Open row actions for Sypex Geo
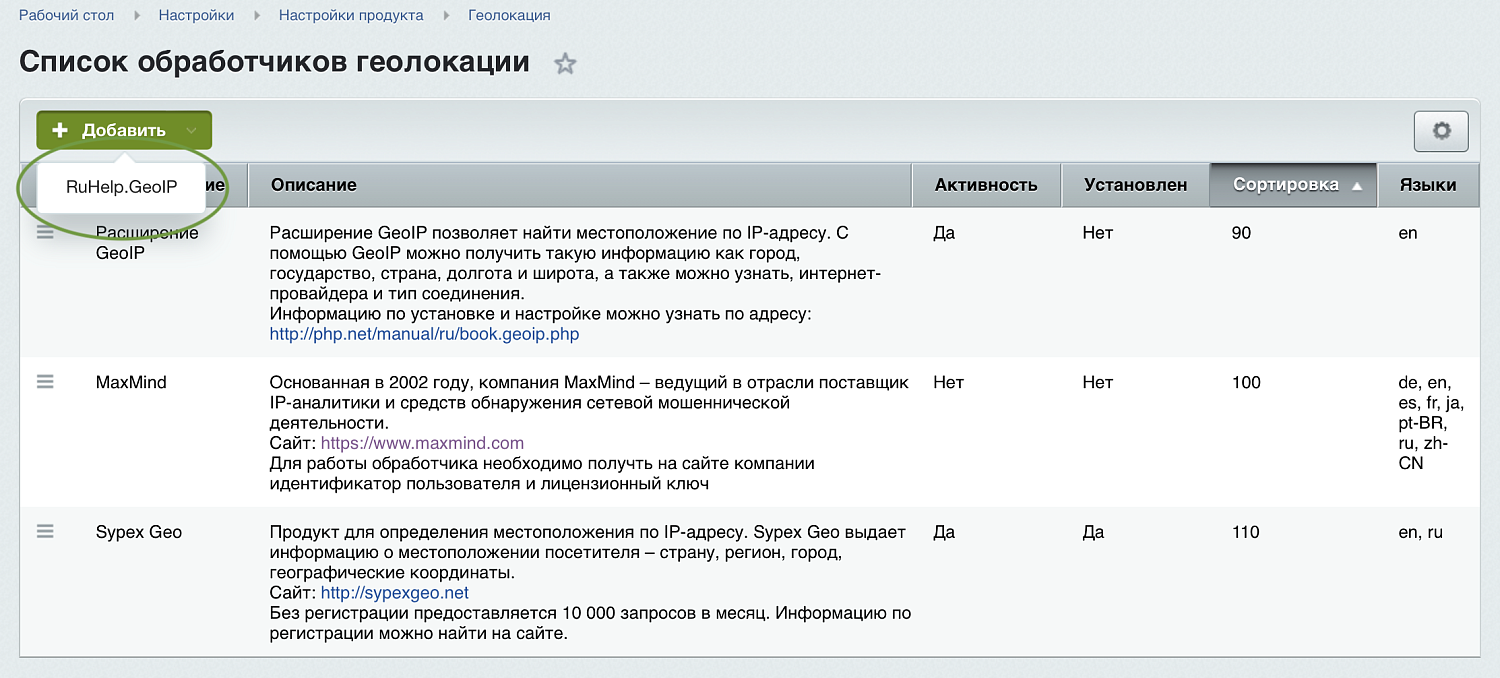This screenshot has width=1500, height=678. (45, 531)
